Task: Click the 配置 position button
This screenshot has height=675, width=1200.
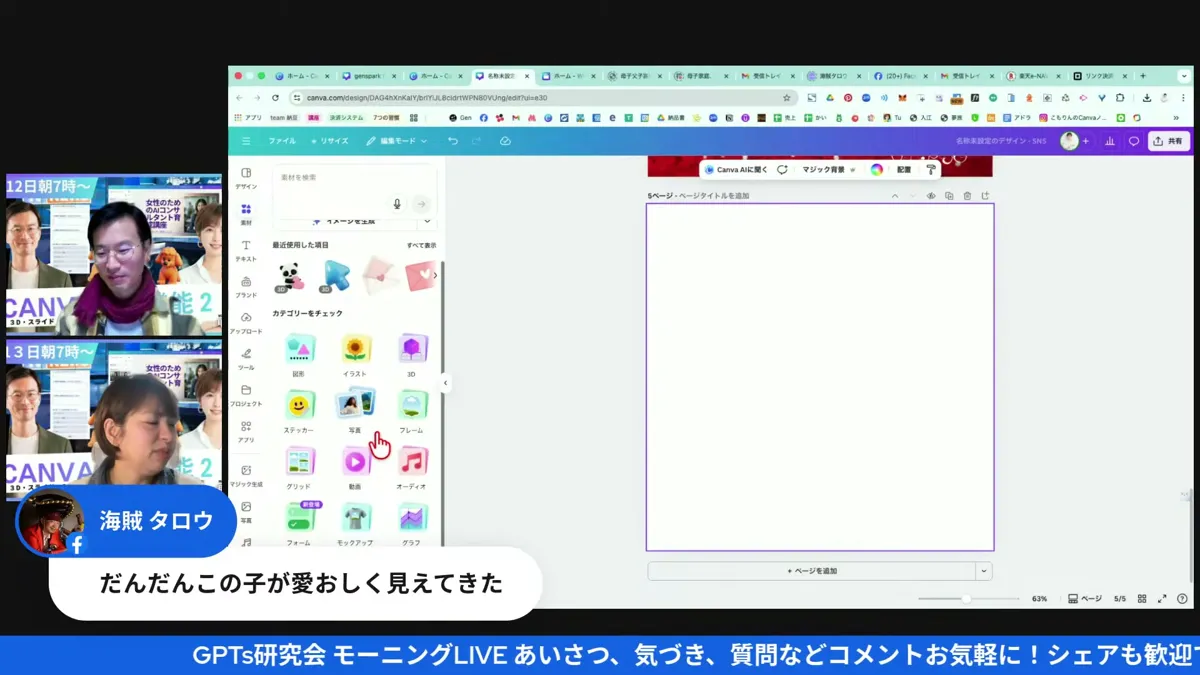Action: click(x=904, y=170)
